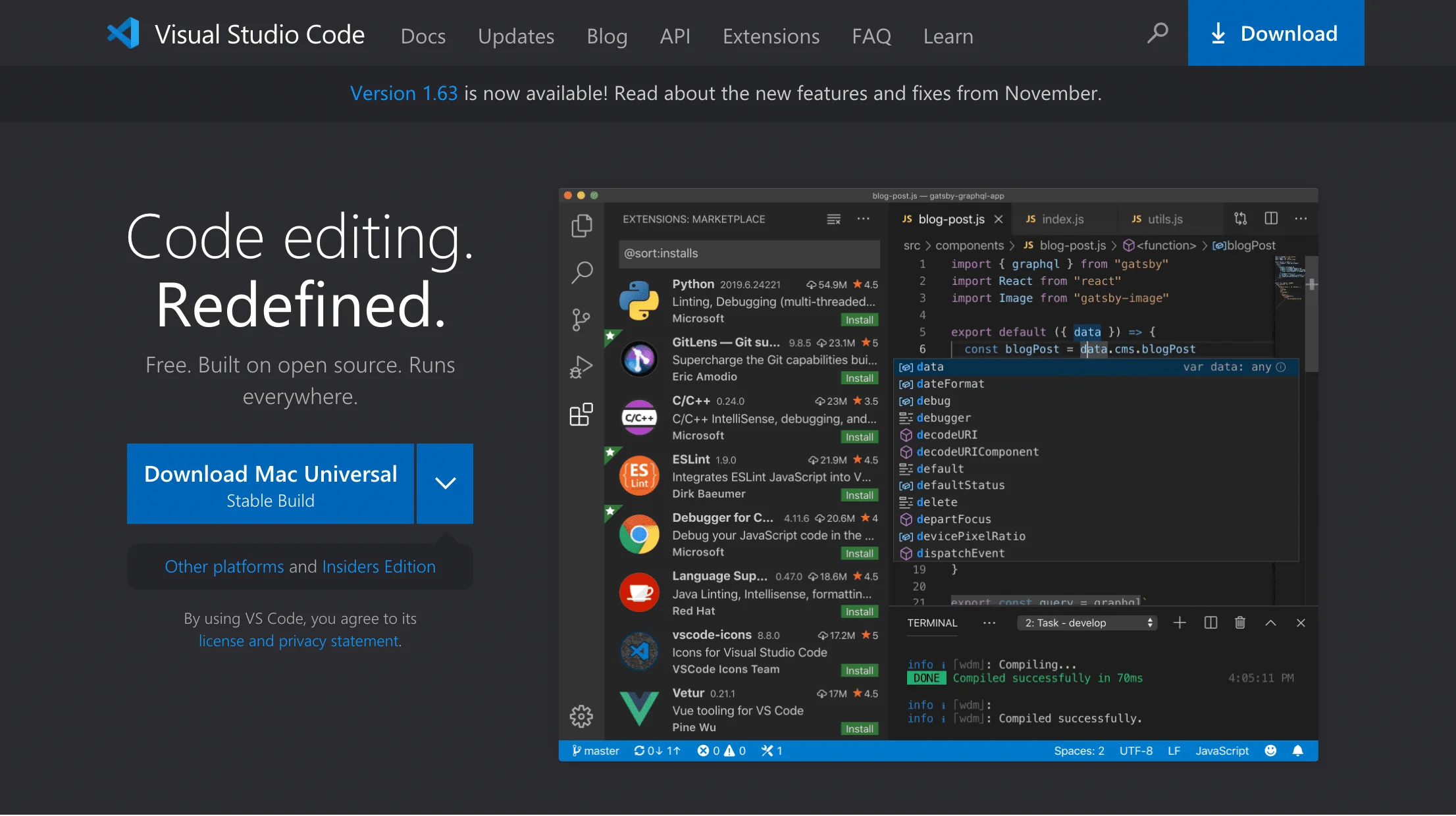The image size is (1456, 816).
Task: Open more actions menu for the editor
Action: tap(1301, 218)
